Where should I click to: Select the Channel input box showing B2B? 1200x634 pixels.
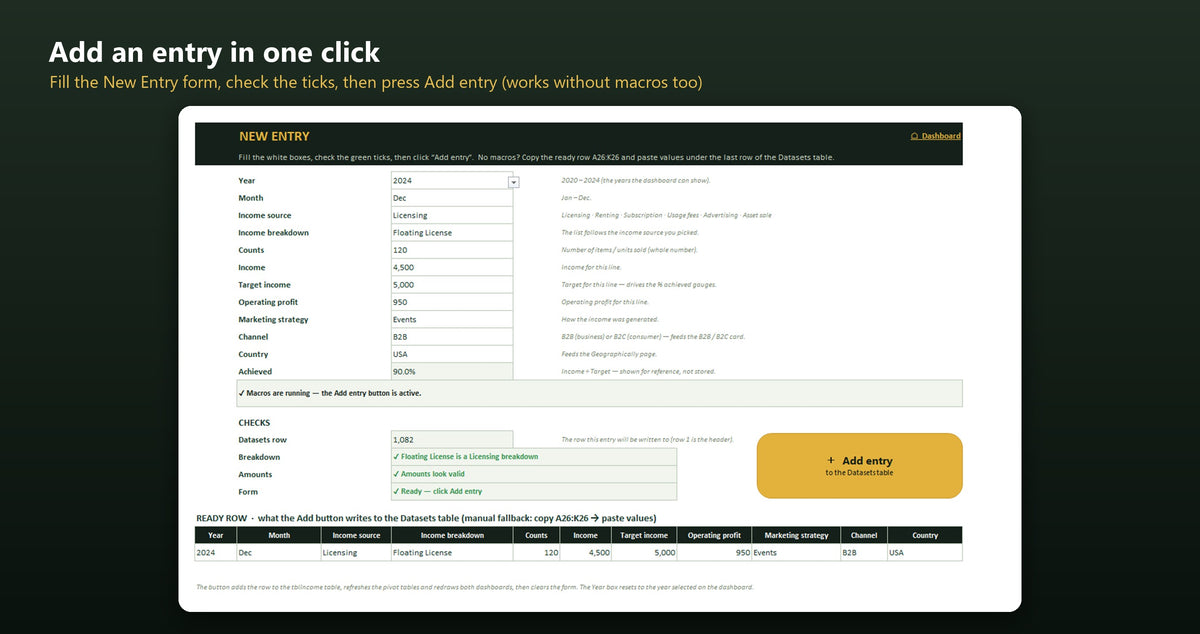[452, 337]
